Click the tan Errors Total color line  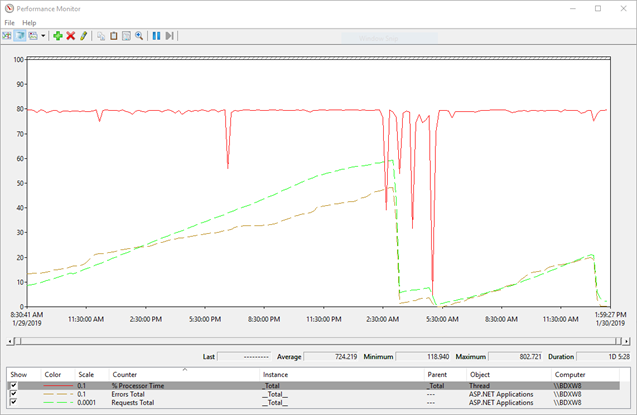[58, 394]
